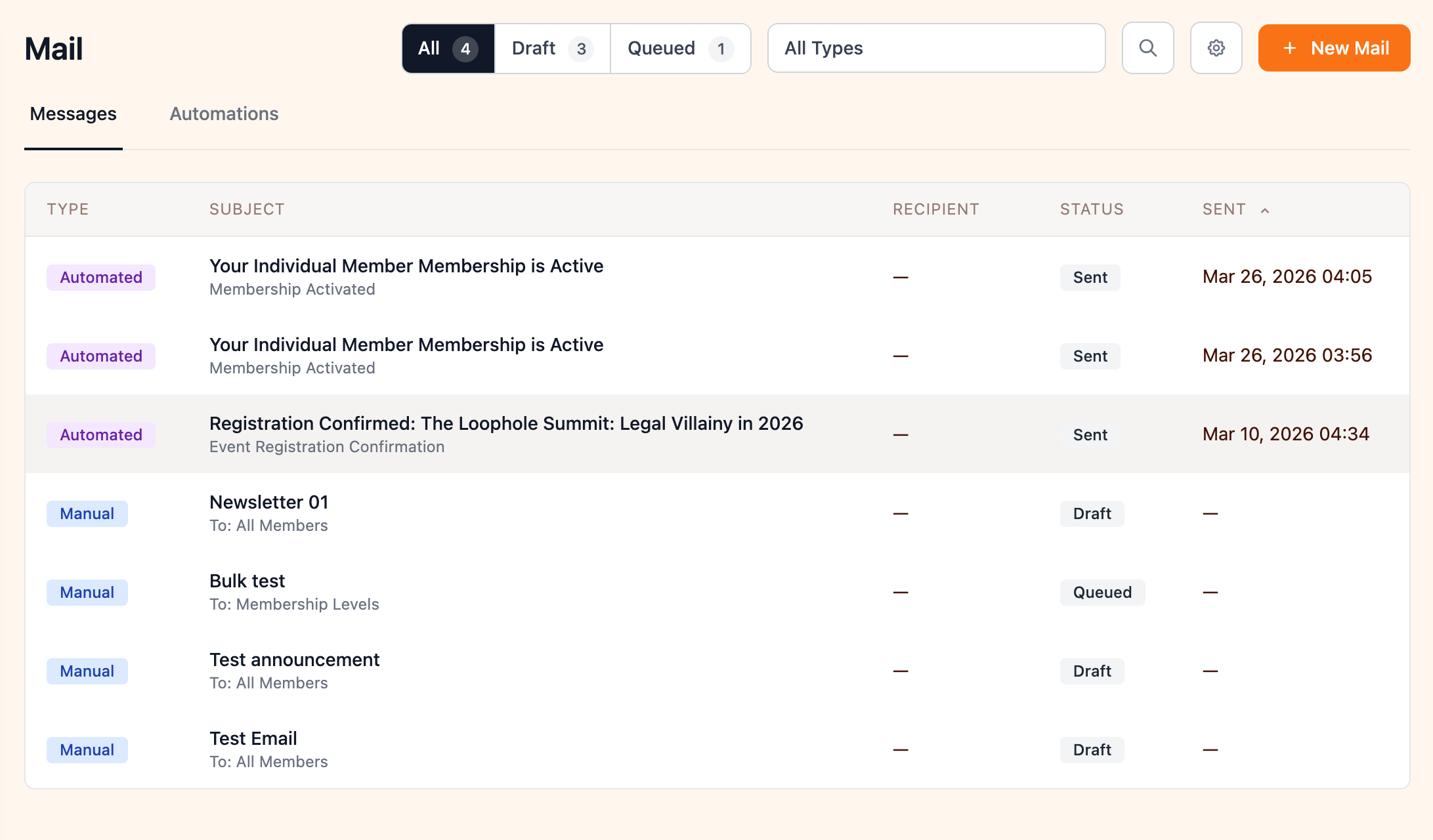Screen dimensions: 1433x840
Task: Click Automated badge on 04:05 row
Action: [101, 277]
